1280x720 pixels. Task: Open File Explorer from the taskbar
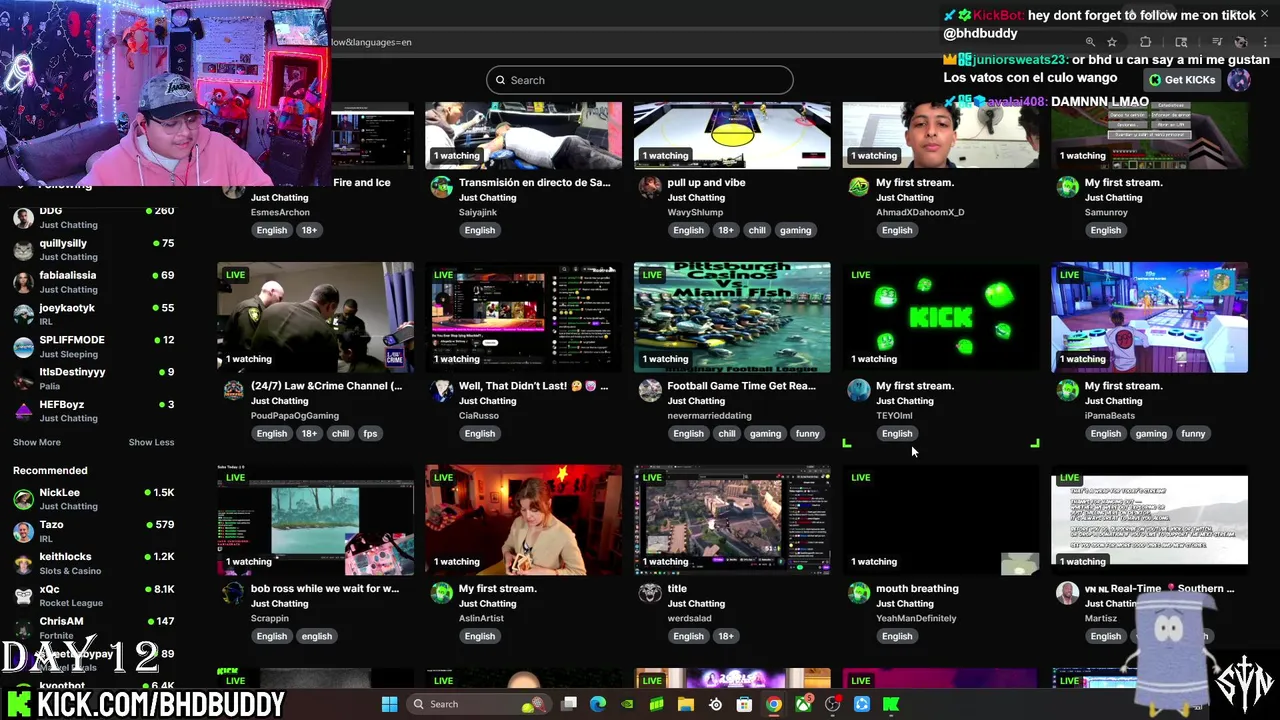coord(685,704)
